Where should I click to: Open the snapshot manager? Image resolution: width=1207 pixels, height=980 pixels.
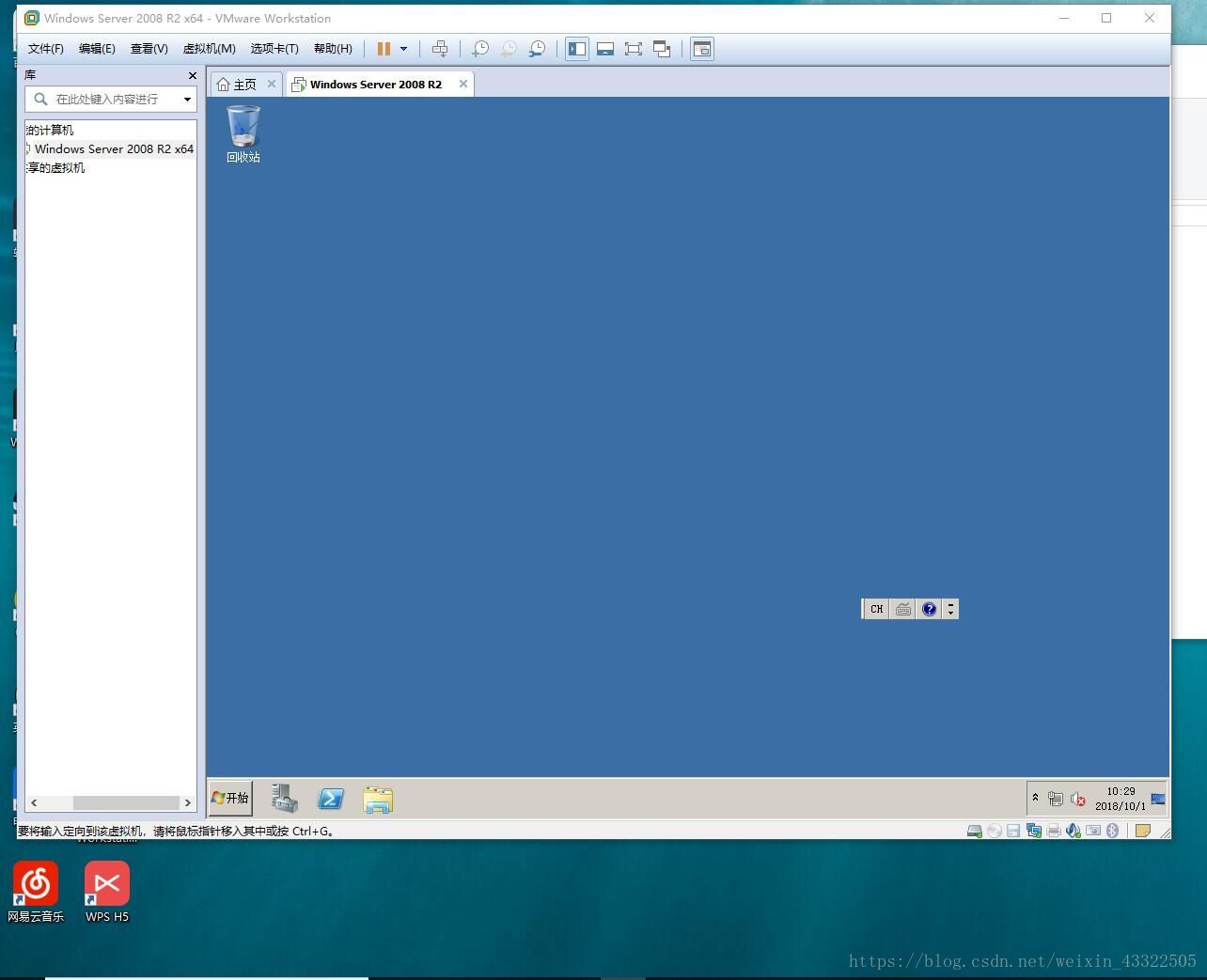click(x=537, y=49)
